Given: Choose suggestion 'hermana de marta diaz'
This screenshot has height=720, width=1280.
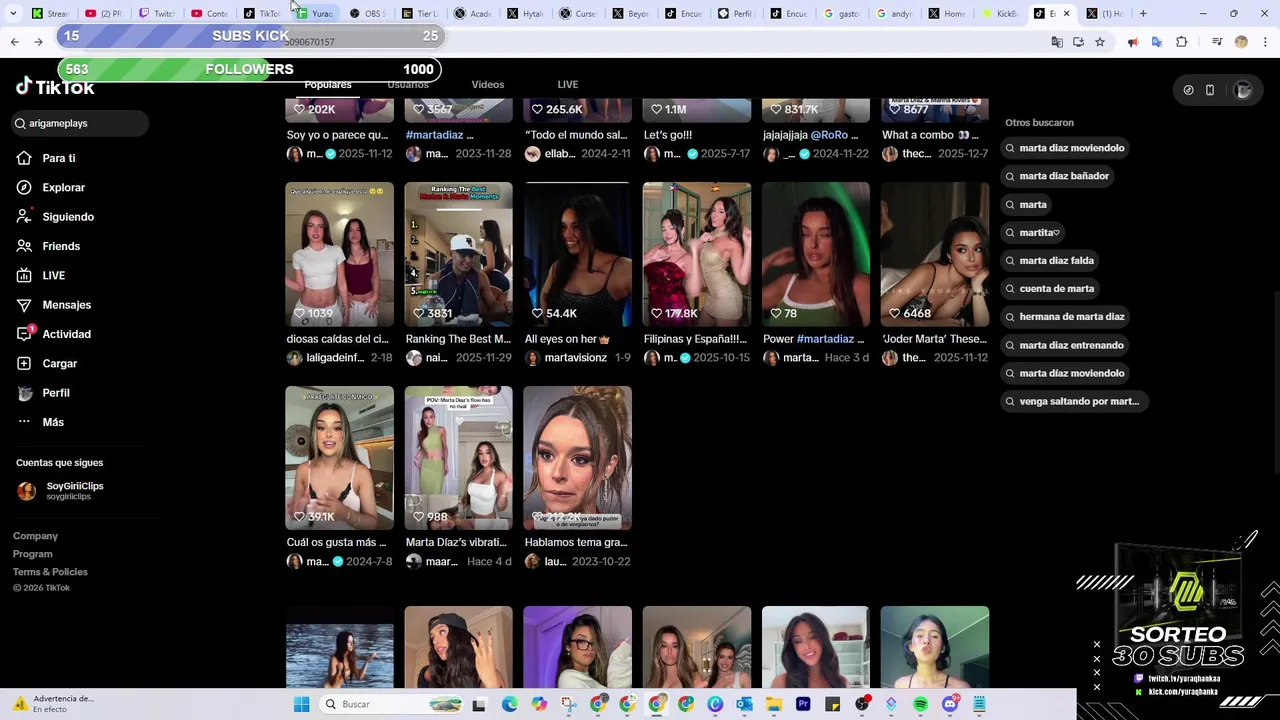Looking at the screenshot, I should (1065, 316).
